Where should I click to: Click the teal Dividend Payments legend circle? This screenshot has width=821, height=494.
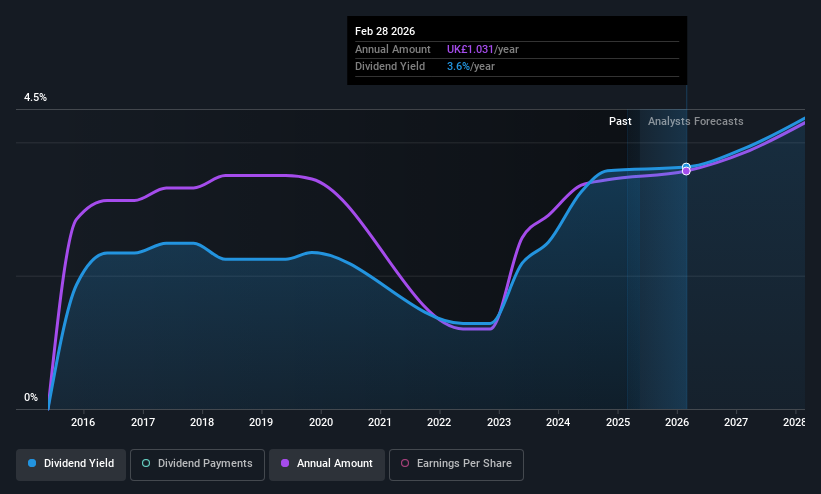coord(146,463)
